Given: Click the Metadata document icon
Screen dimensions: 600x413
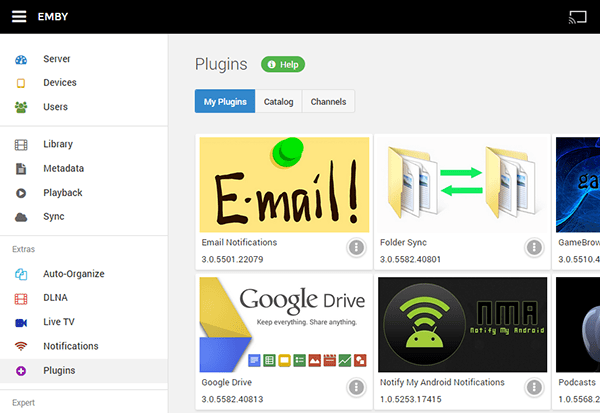Looking at the screenshot, I should click(x=21, y=169).
